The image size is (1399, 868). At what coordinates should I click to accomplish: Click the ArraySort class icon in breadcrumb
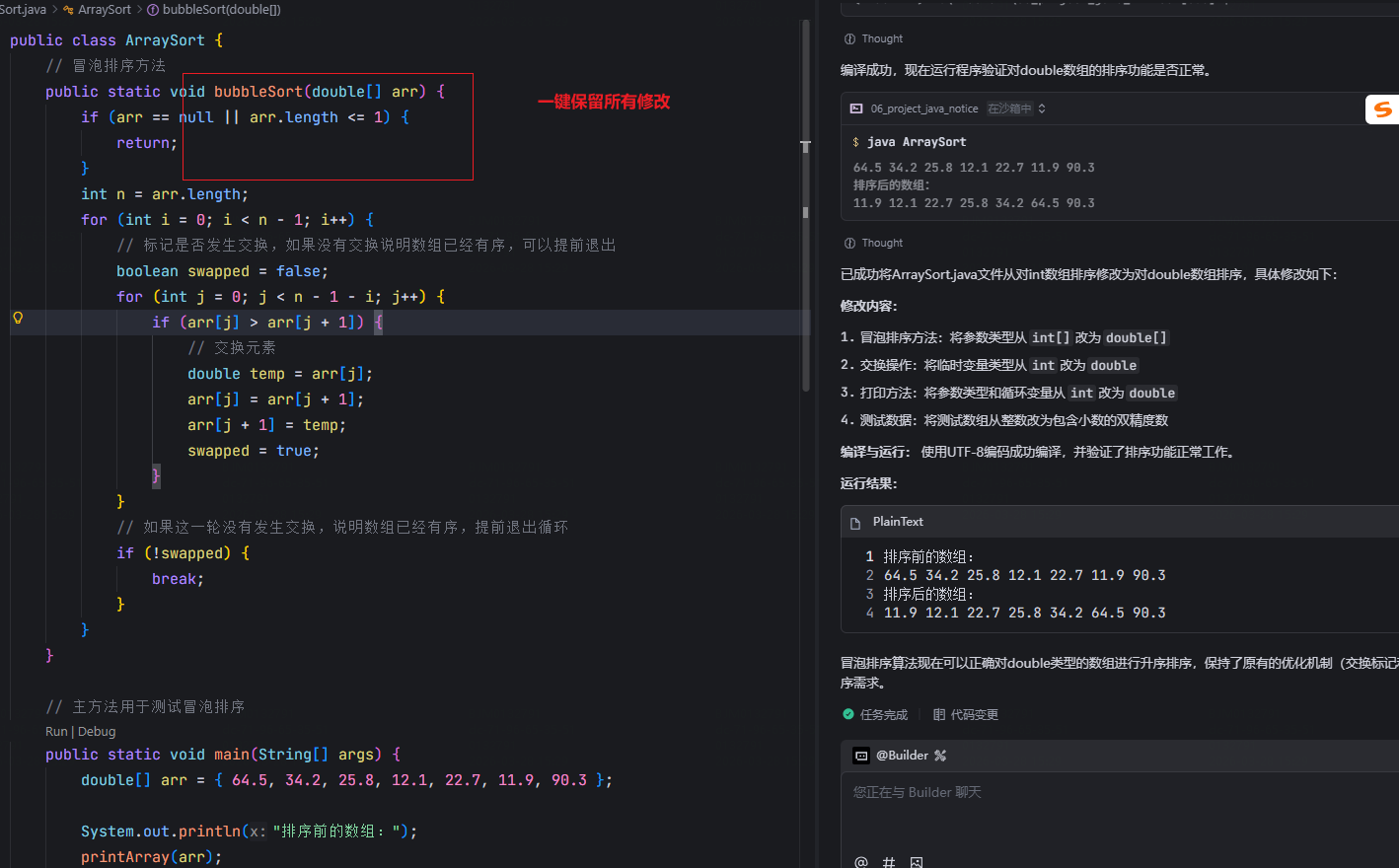coord(68,10)
